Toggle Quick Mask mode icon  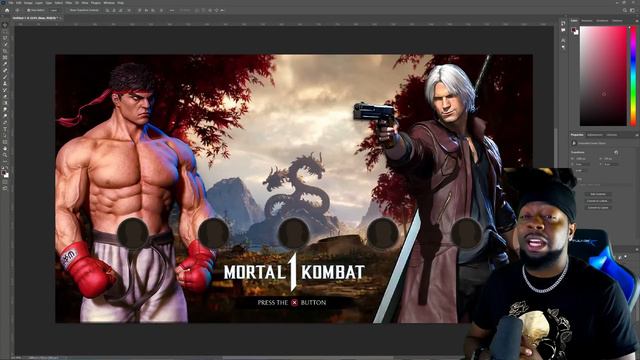click(5, 182)
